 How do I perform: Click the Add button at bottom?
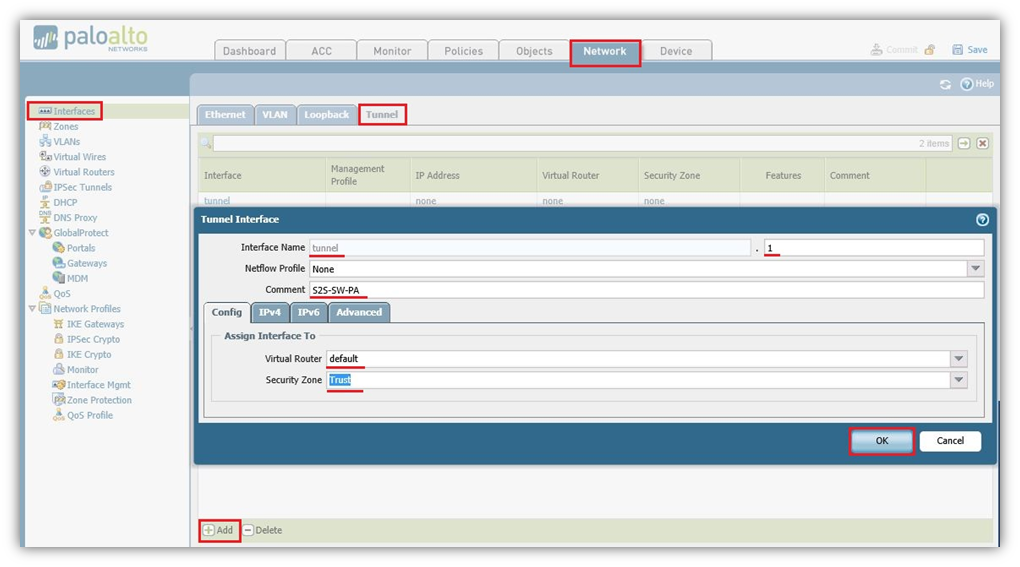pyautogui.click(x=218, y=530)
